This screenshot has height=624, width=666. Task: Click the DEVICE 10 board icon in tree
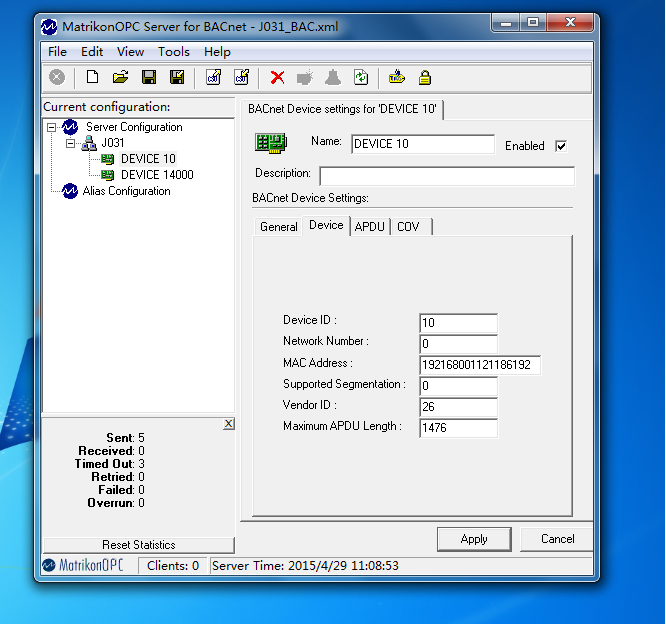point(108,159)
